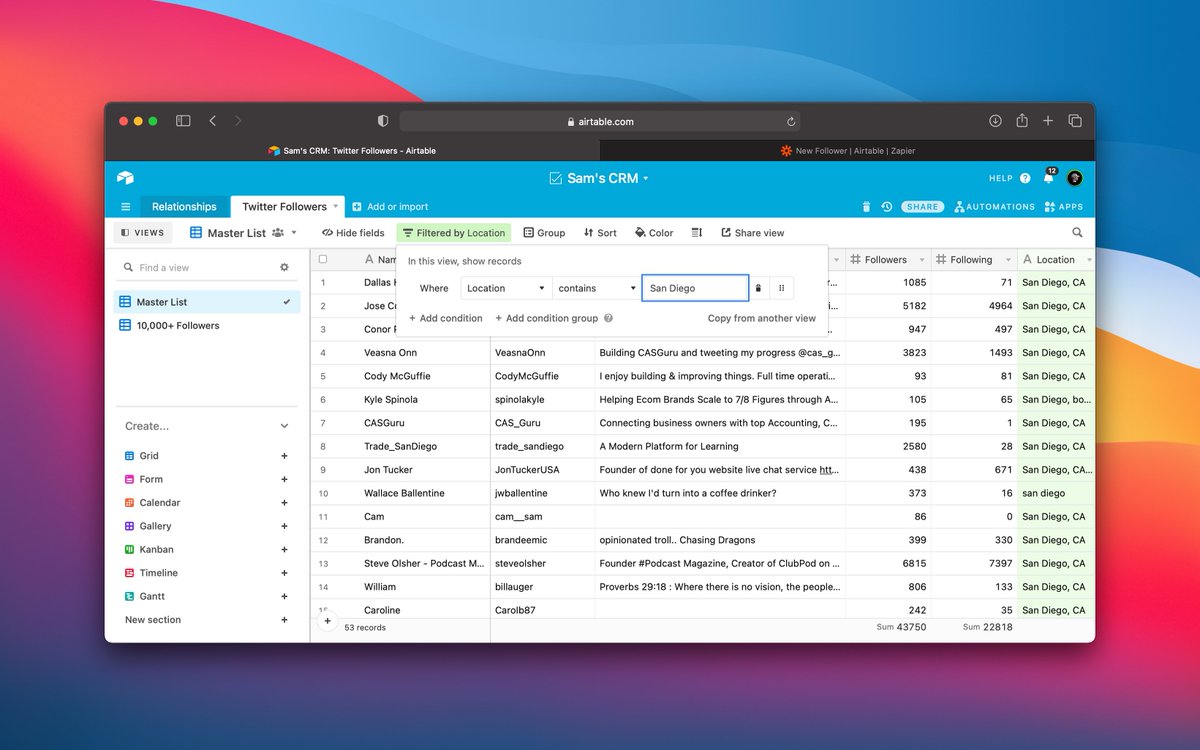Open Safari downloads icon

pyautogui.click(x=995, y=121)
